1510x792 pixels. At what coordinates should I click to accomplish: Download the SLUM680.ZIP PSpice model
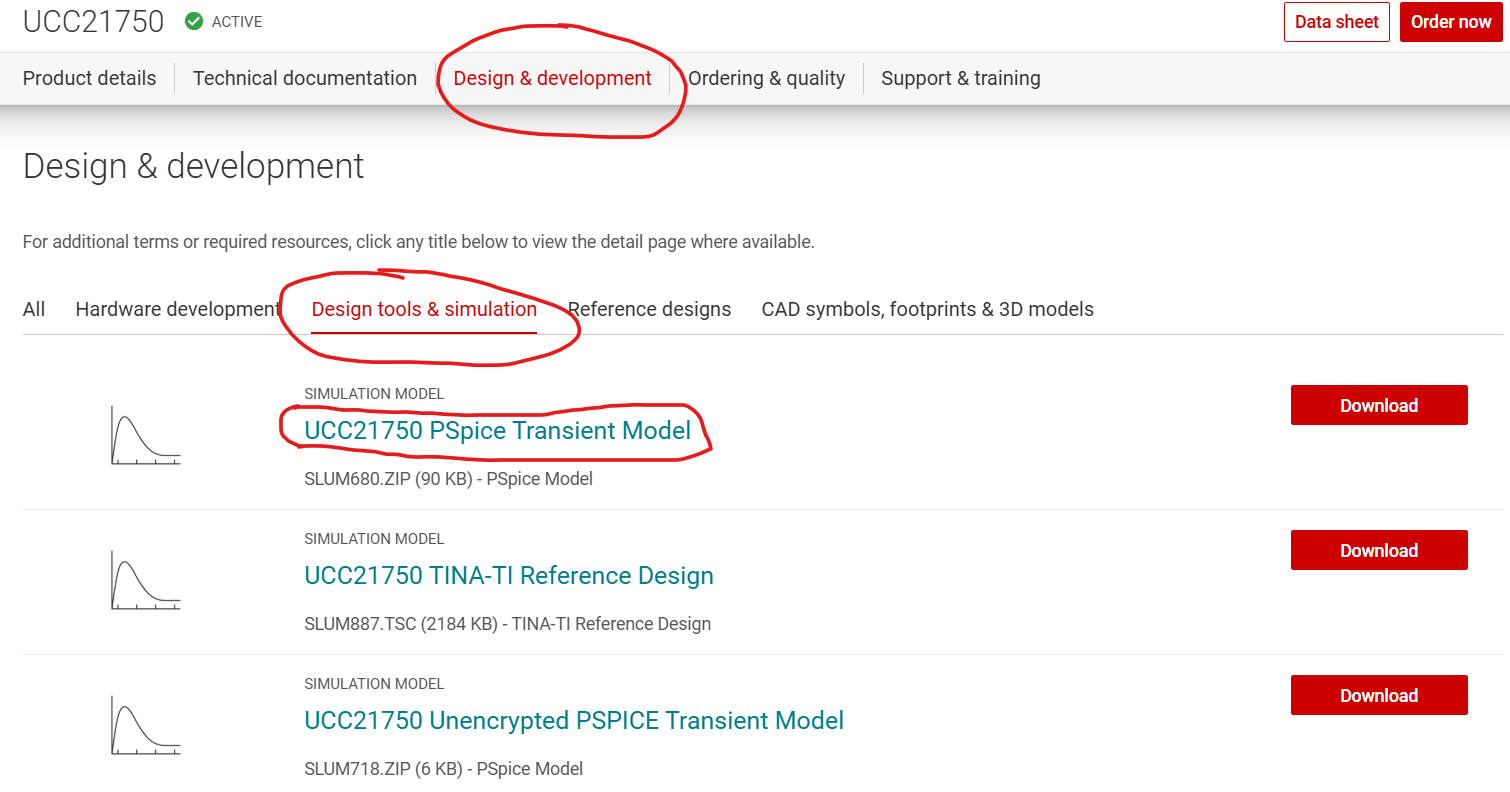tap(1379, 405)
